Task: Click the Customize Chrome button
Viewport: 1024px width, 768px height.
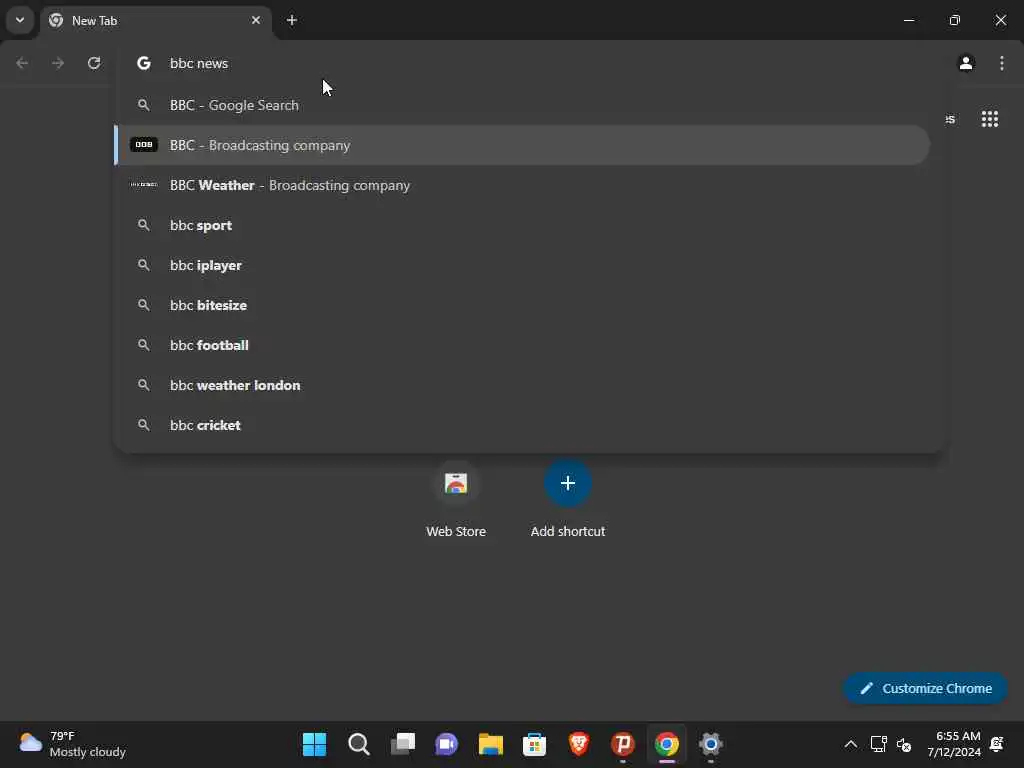Action: [x=925, y=688]
